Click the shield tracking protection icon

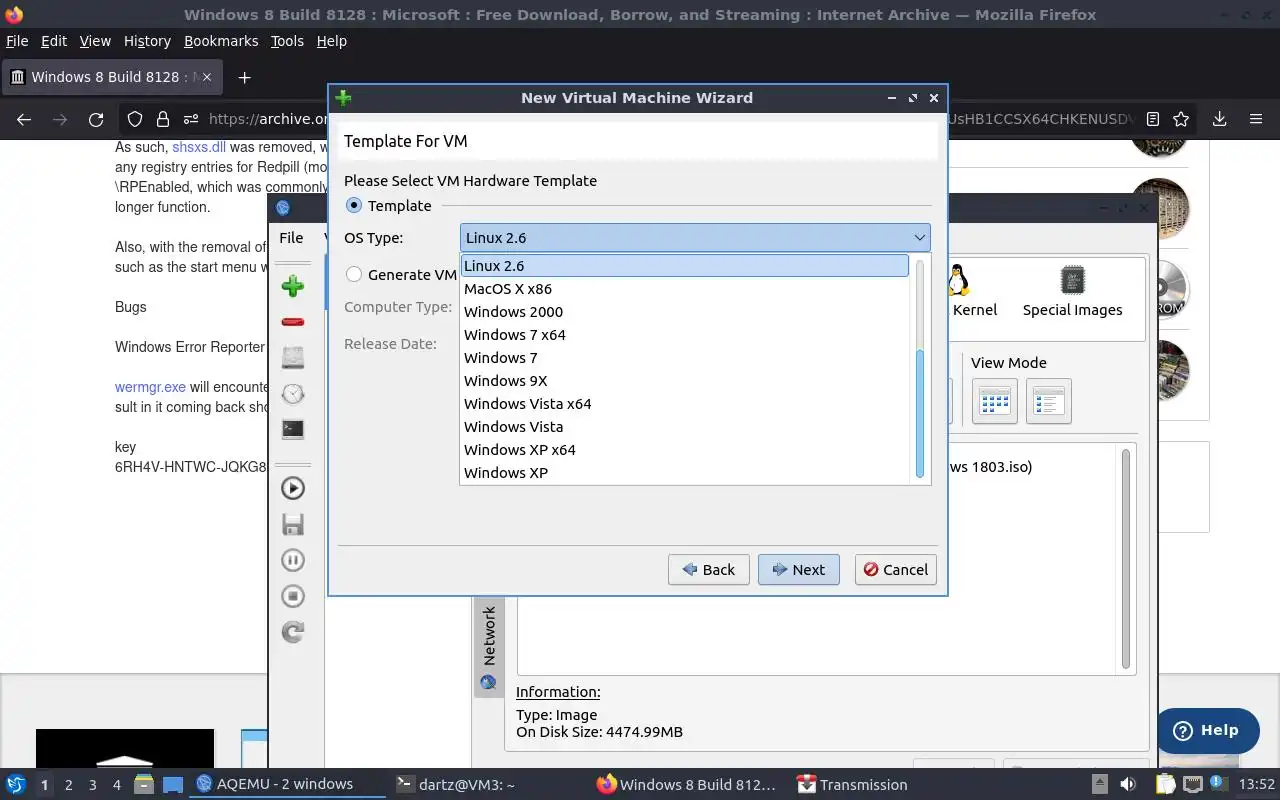pyautogui.click(x=135, y=119)
